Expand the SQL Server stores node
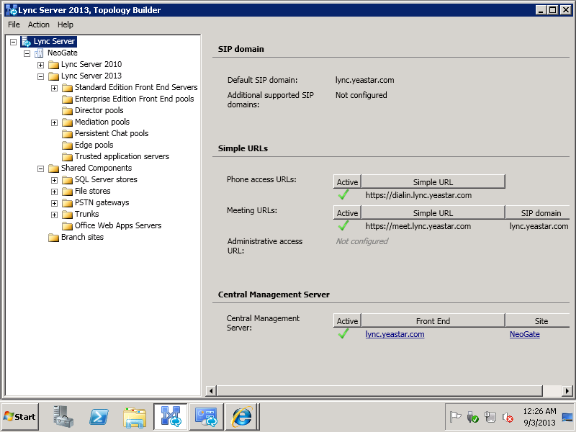 click(x=54, y=180)
